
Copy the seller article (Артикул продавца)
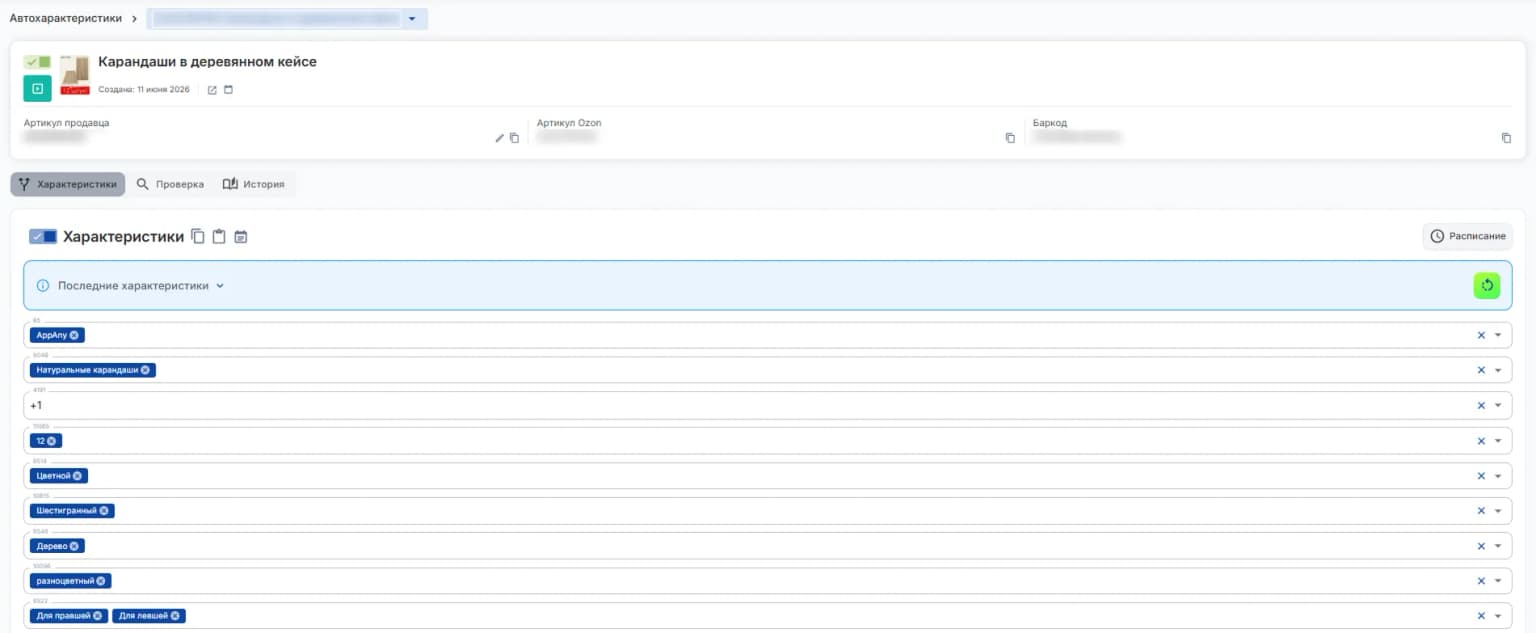pos(514,138)
